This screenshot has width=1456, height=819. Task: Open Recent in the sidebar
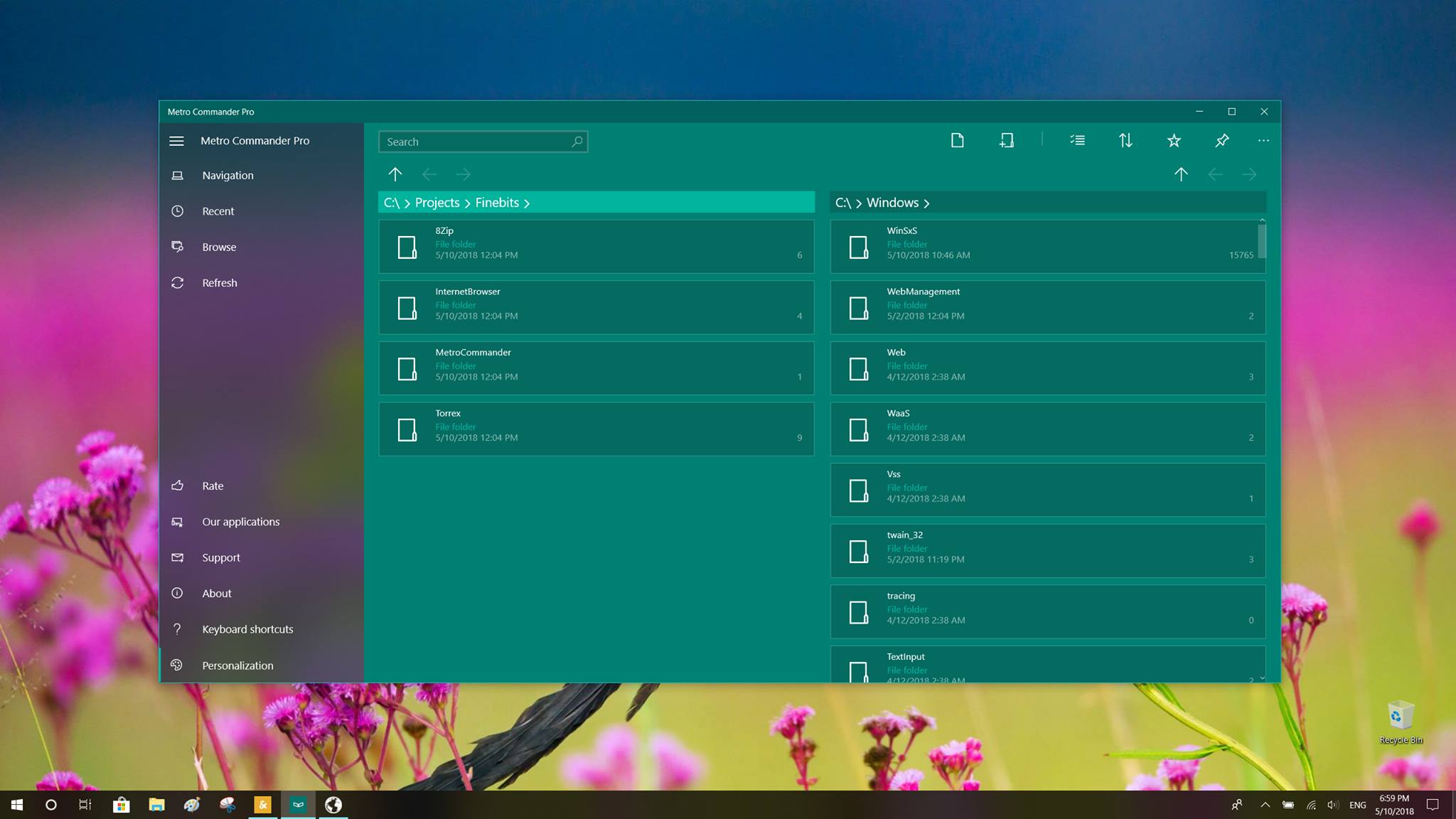tap(262, 211)
